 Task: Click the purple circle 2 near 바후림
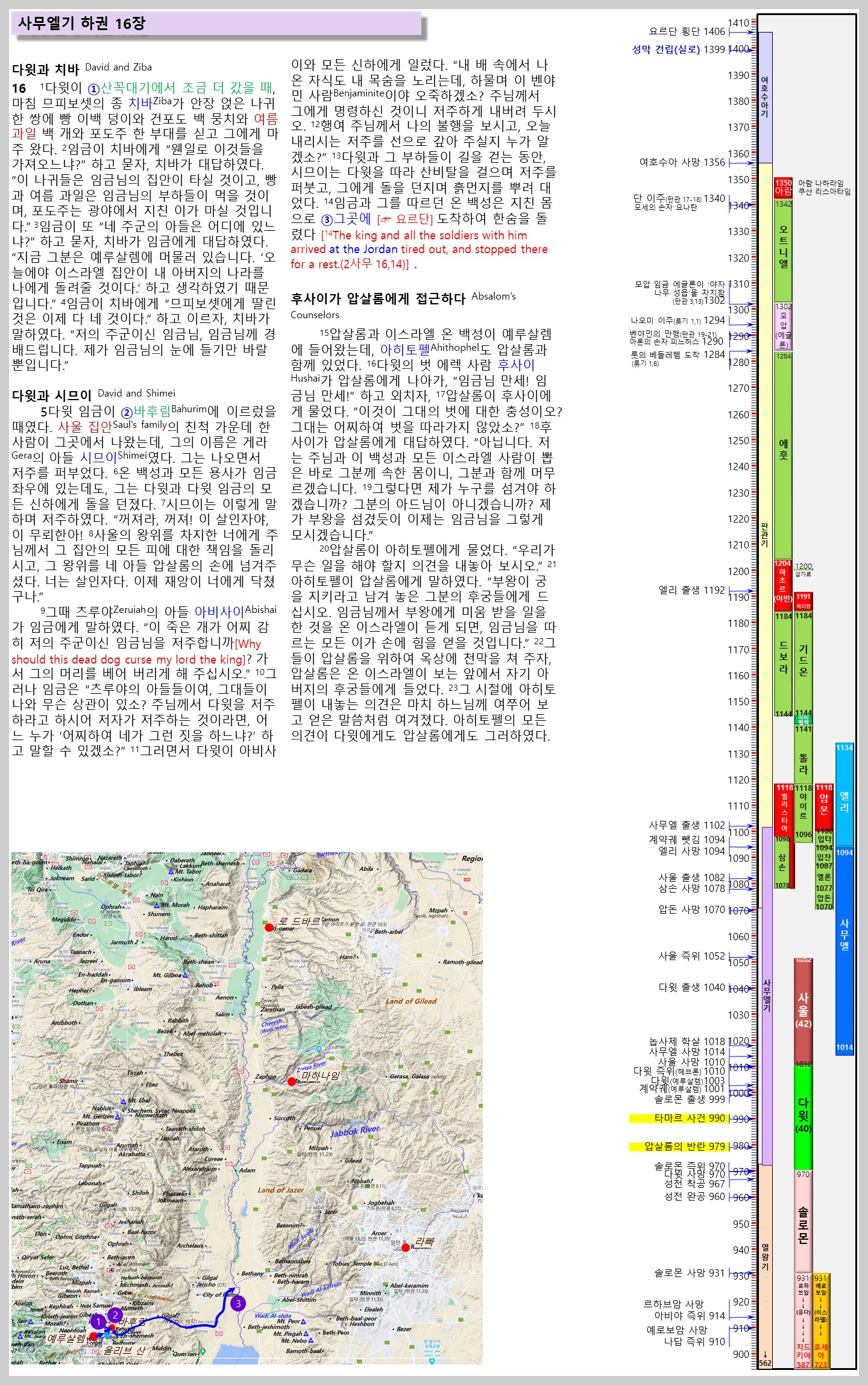pyautogui.click(x=115, y=1315)
